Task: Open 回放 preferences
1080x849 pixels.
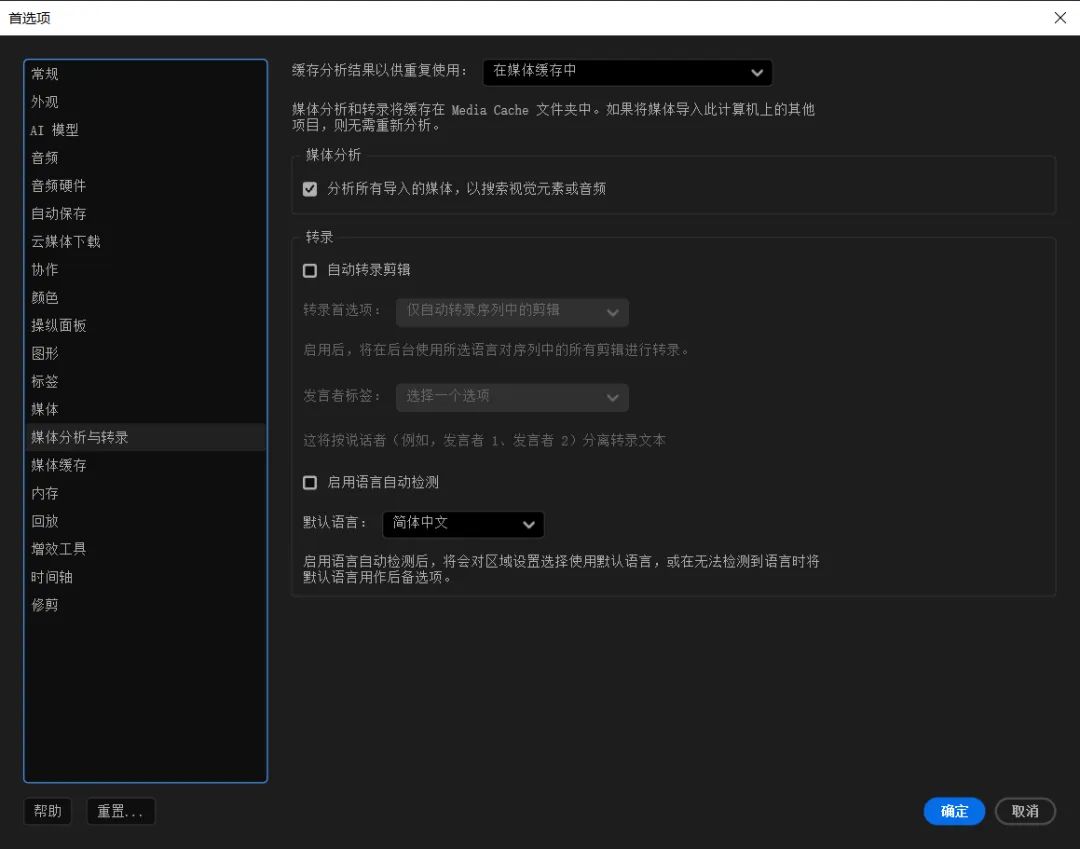Action: tap(145, 521)
